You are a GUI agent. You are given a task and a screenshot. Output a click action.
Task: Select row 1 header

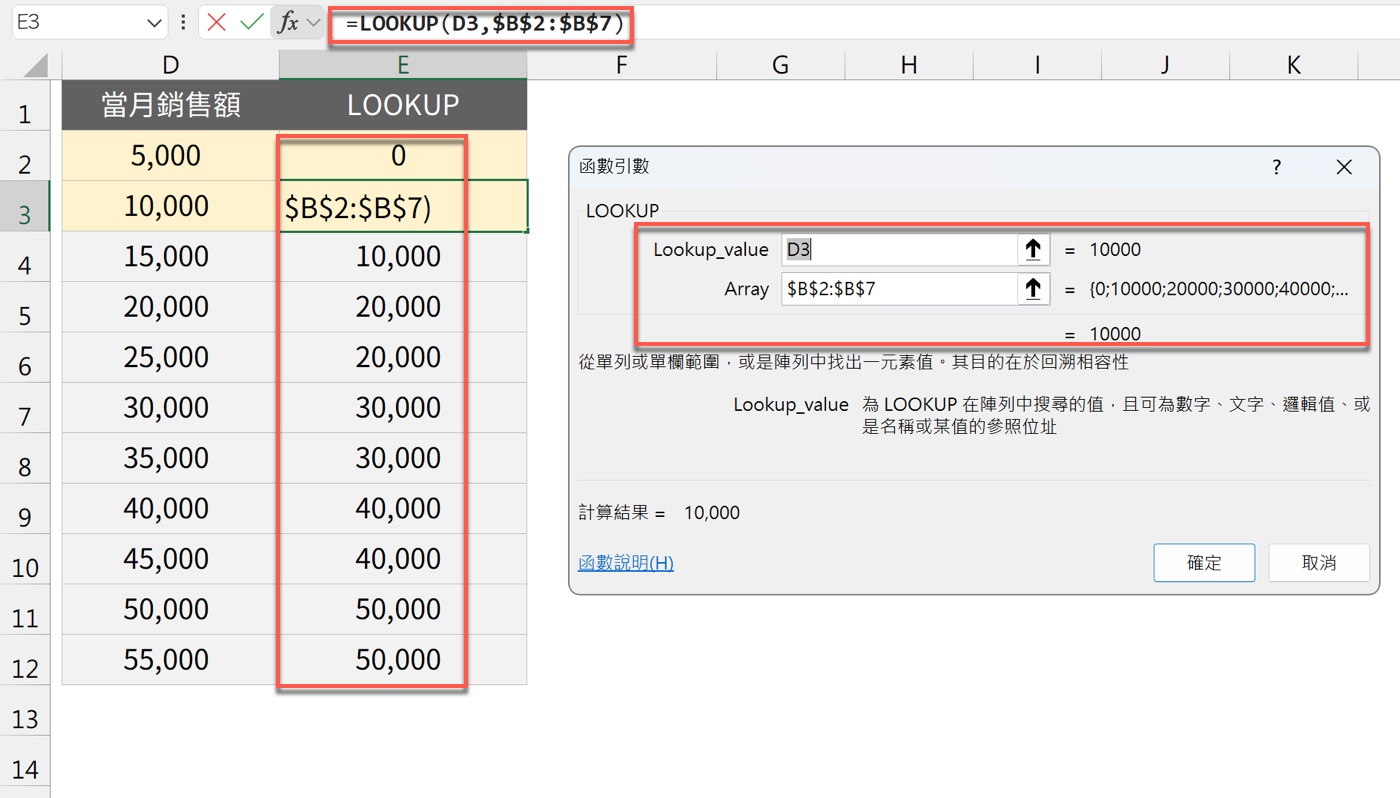pos(25,105)
